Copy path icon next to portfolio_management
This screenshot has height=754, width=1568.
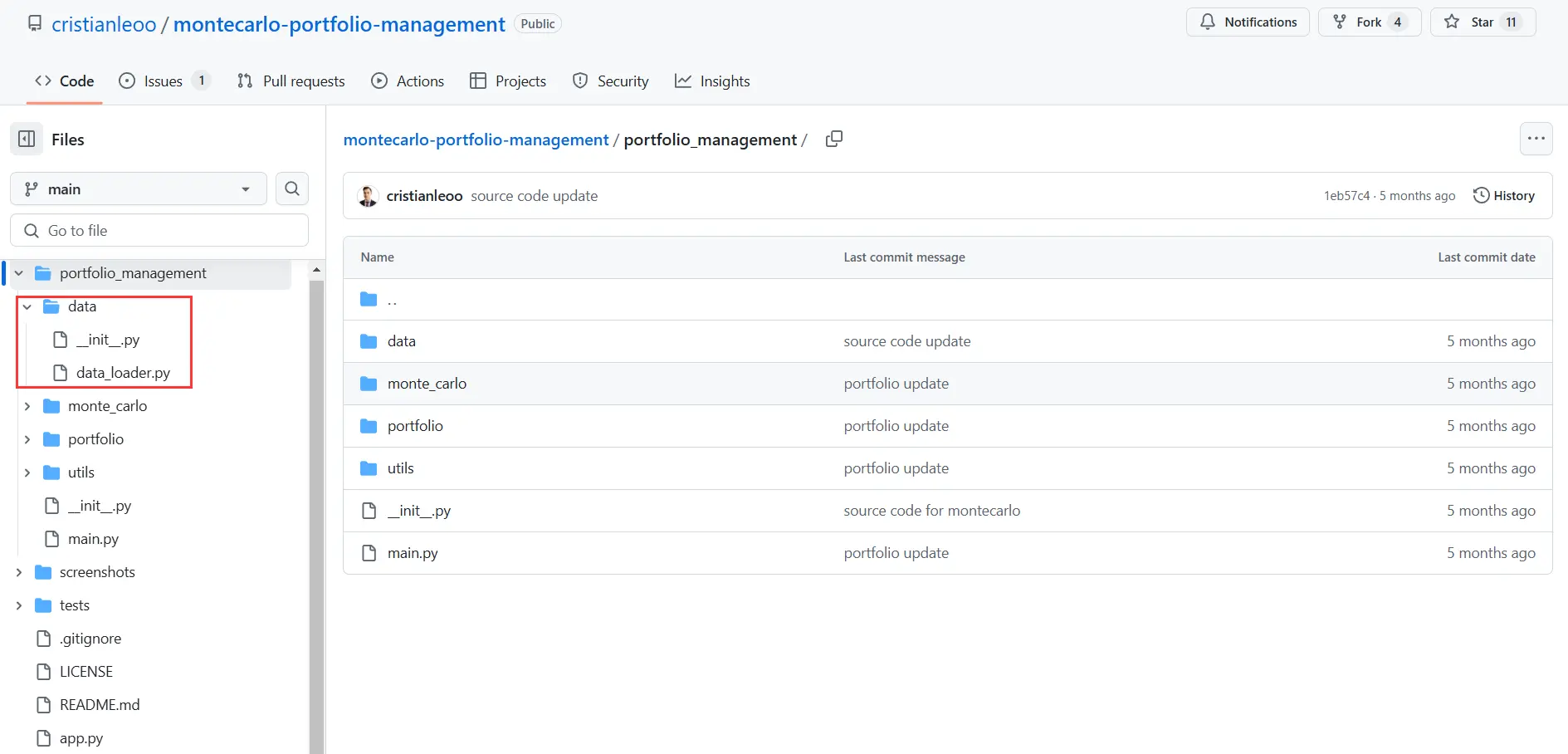tap(834, 140)
